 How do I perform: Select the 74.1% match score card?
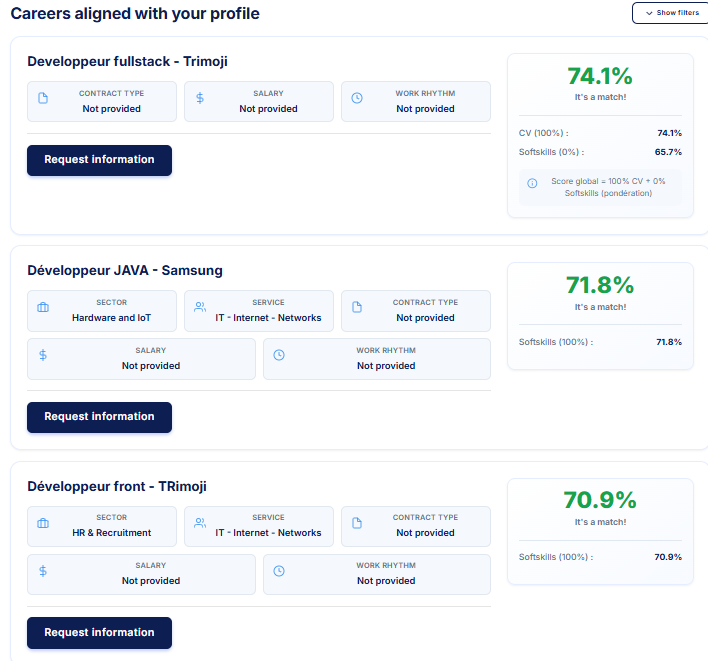click(x=600, y=135)
